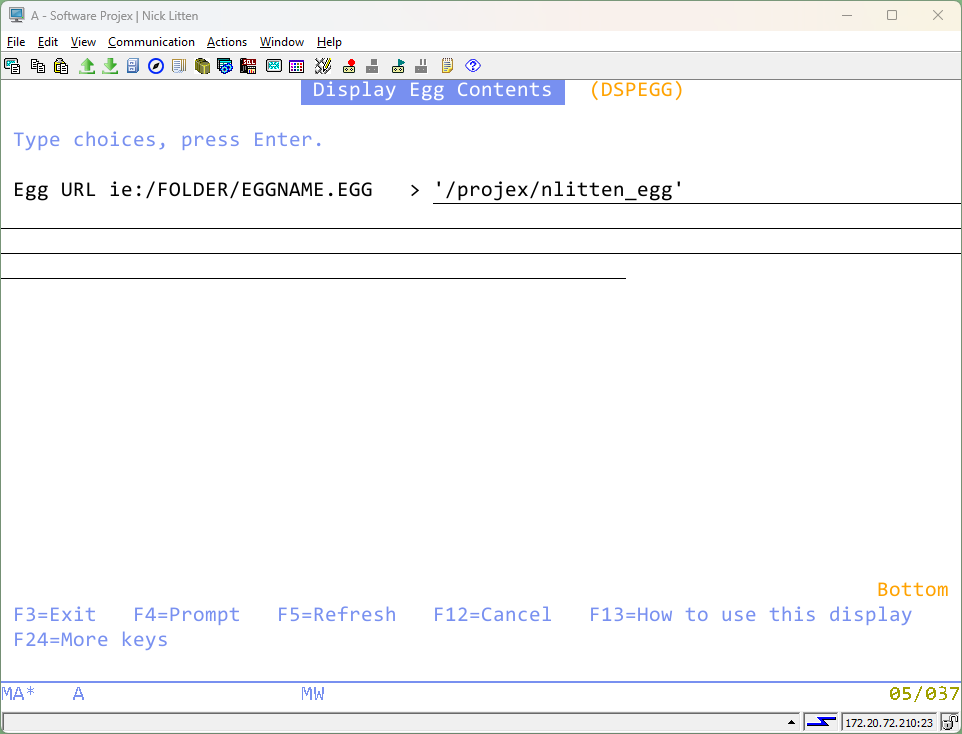
Task: Click the last short Egg URL input line
Action: [314, 266]
